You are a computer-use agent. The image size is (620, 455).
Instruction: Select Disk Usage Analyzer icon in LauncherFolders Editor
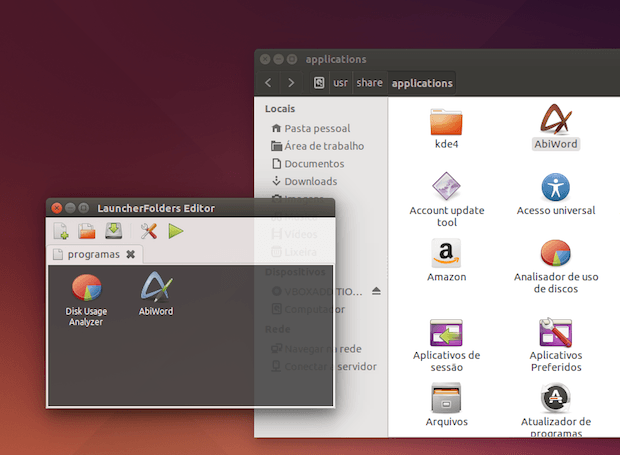click(86, 300)
